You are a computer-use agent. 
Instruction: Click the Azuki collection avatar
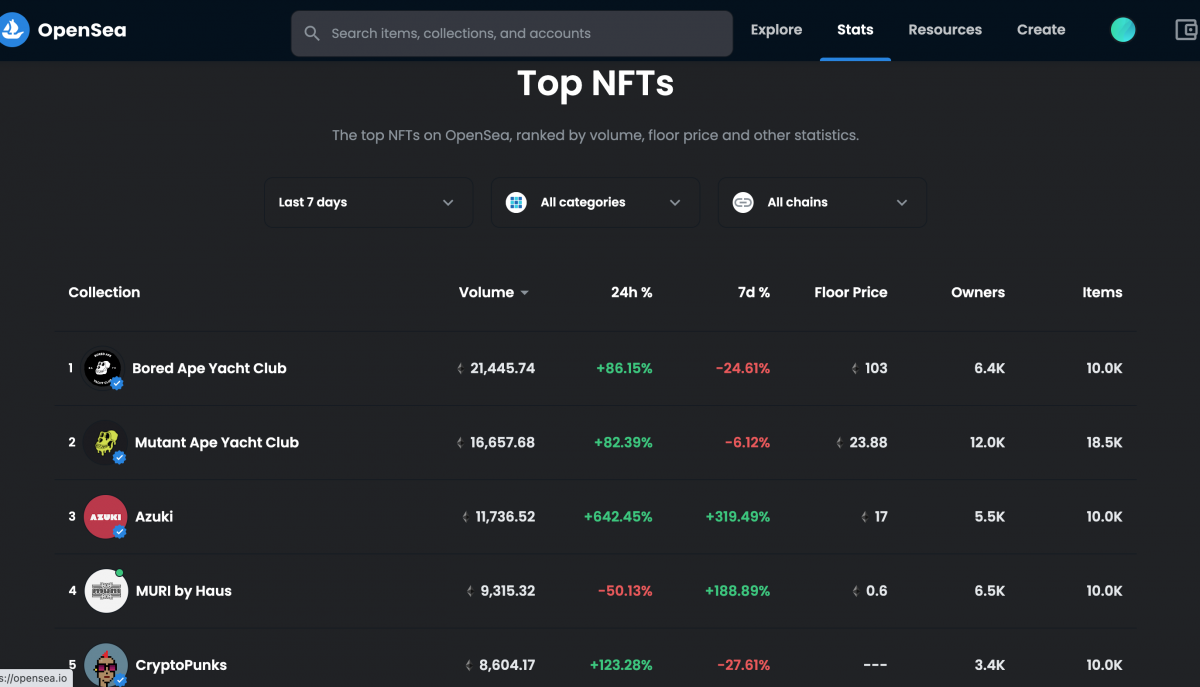[105, 517]
